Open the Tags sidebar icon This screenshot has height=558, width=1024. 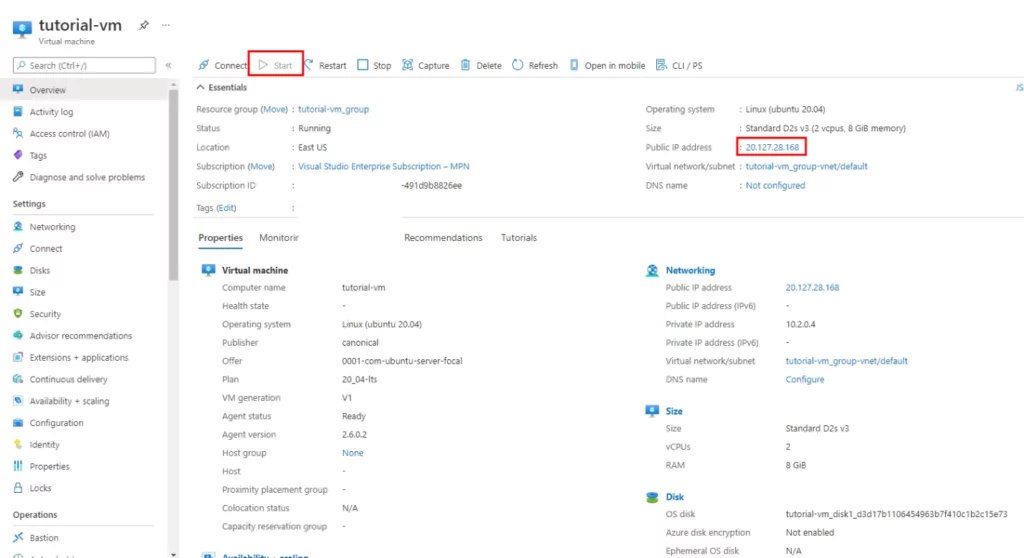pyautogui.click(x=18, y=155)
